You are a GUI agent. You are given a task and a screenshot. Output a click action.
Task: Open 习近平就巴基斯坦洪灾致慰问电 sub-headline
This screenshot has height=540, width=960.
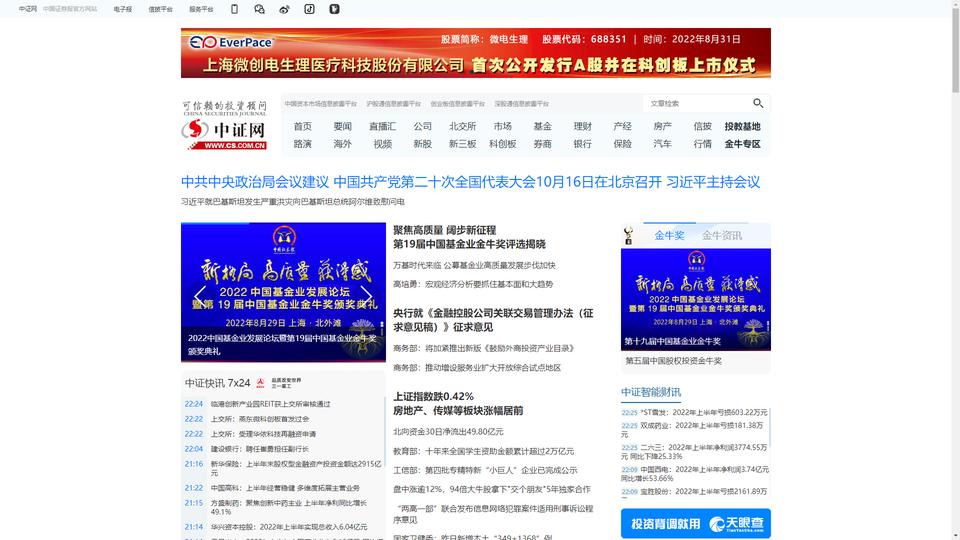[x=293, y=201]
